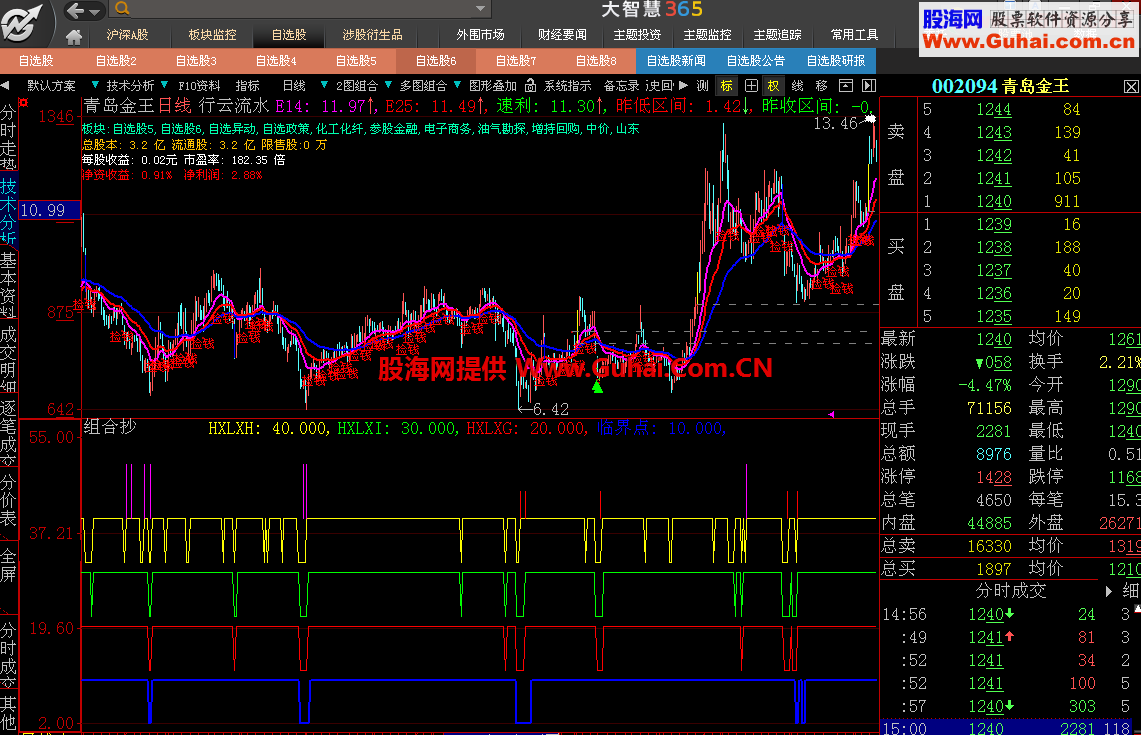Open the 基本资料 sidebar tab
Viewport: 1141px width, 735px height.
click(x=8, y=285)
